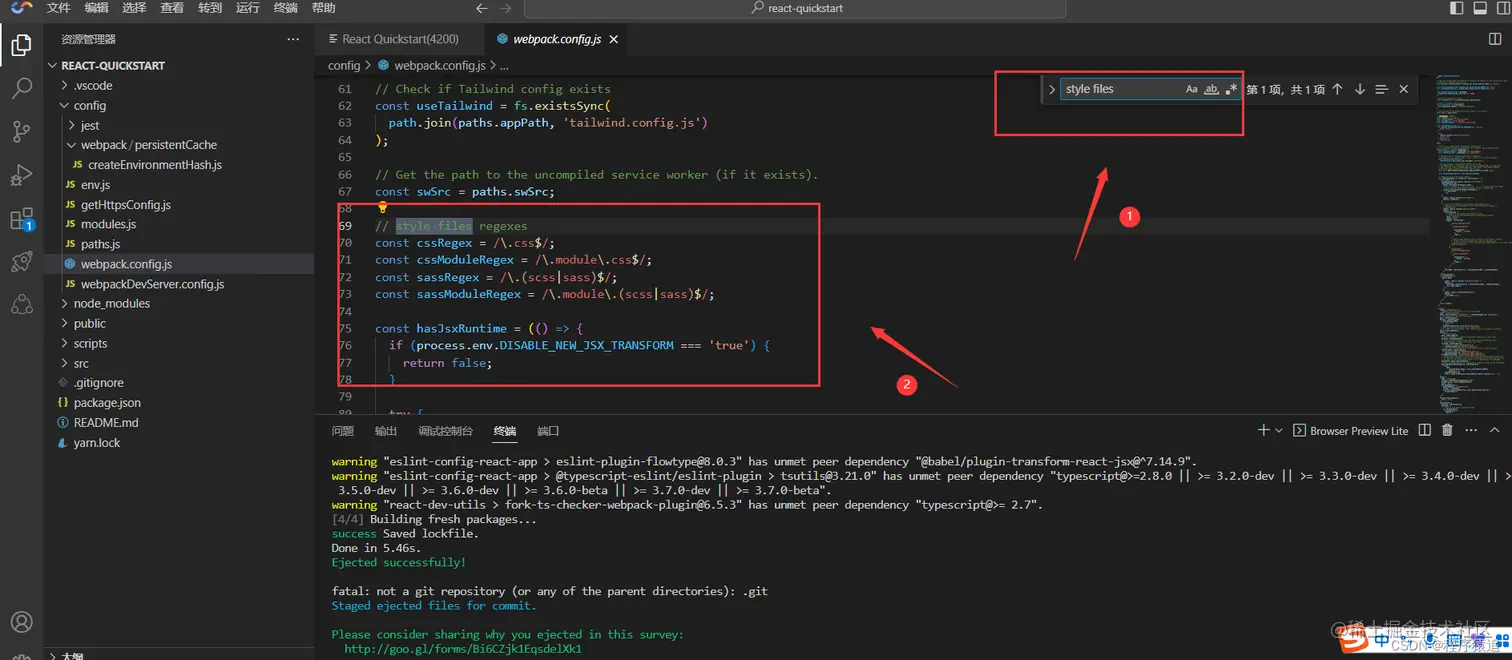Split the editor to the right
The width and height of the screenshot is (1512, 660).
1495,39
